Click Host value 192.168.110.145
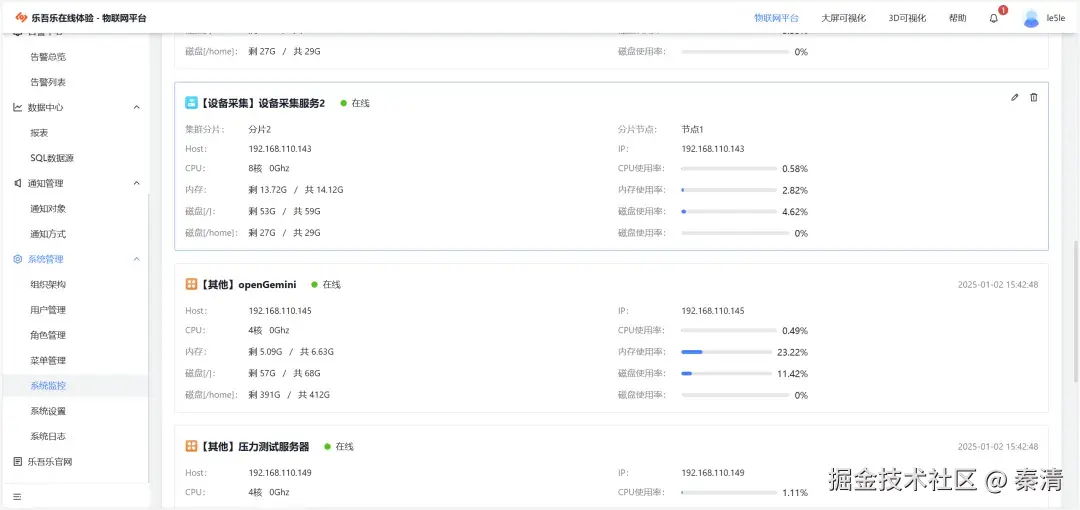The width and height of the screenshot is (1080, 510). [x=280, y=311]
